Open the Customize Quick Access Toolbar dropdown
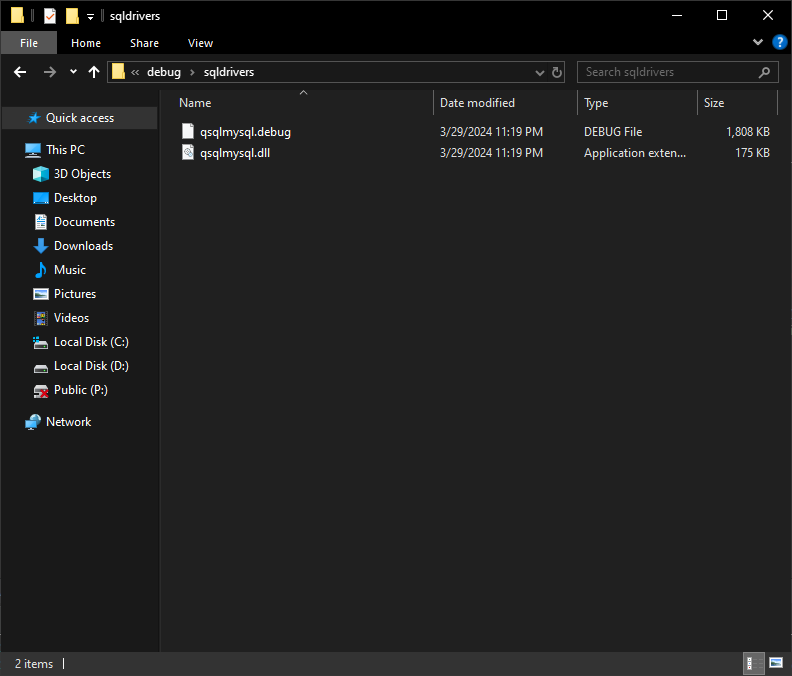 pos(90,17)
